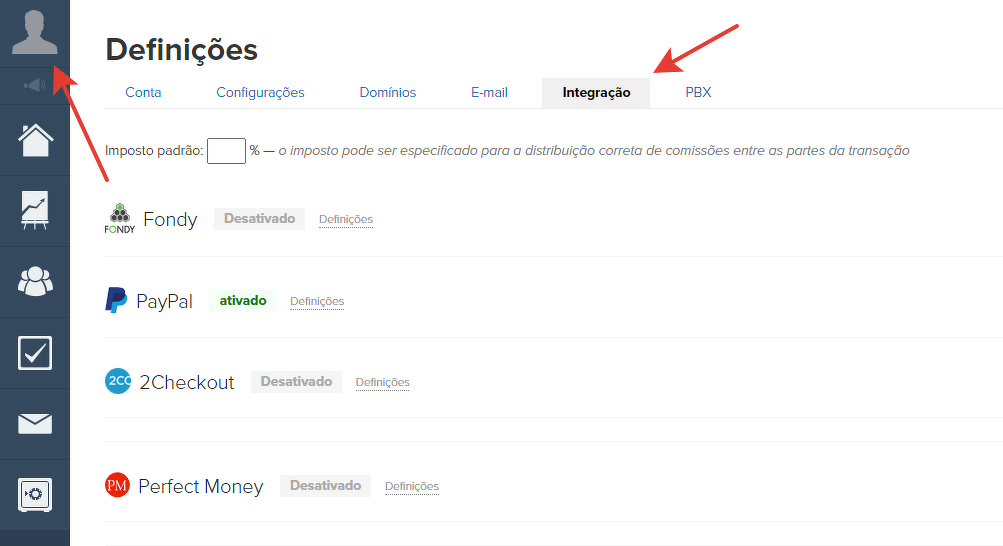Click the PayPal logo icon

coord(116,300)
